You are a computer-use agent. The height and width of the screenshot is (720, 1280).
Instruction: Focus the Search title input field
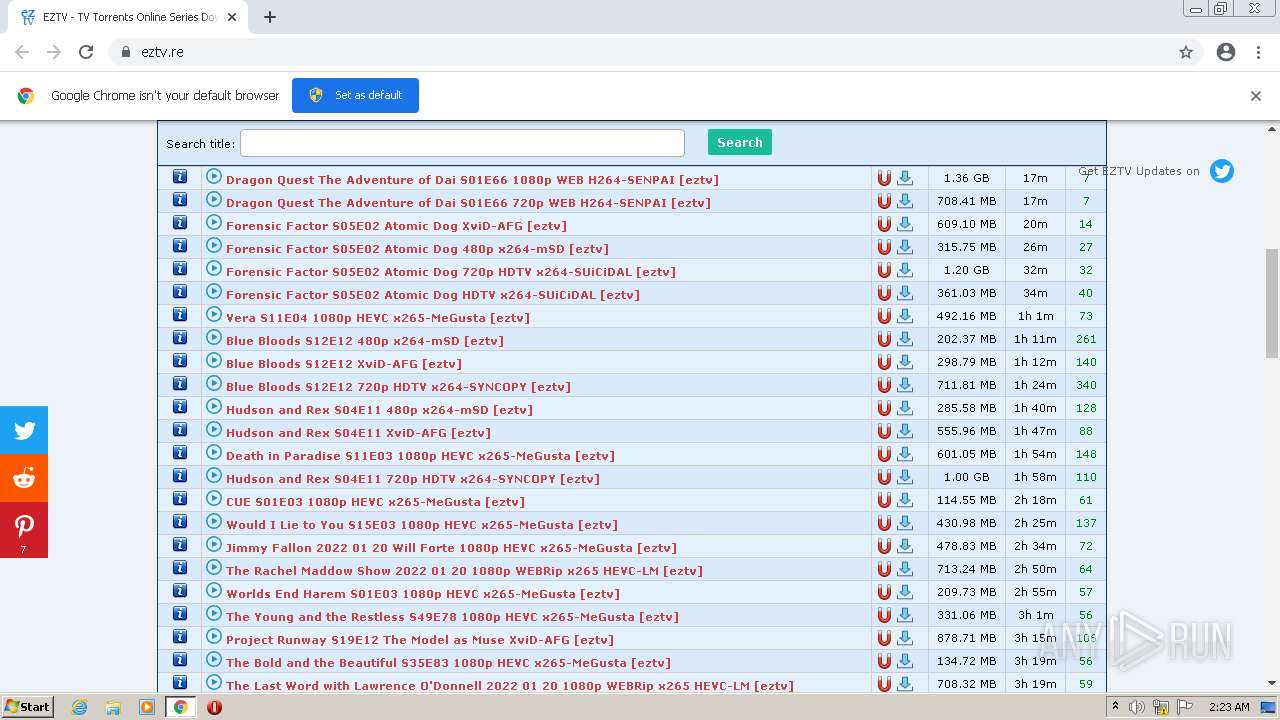point(462,143)
